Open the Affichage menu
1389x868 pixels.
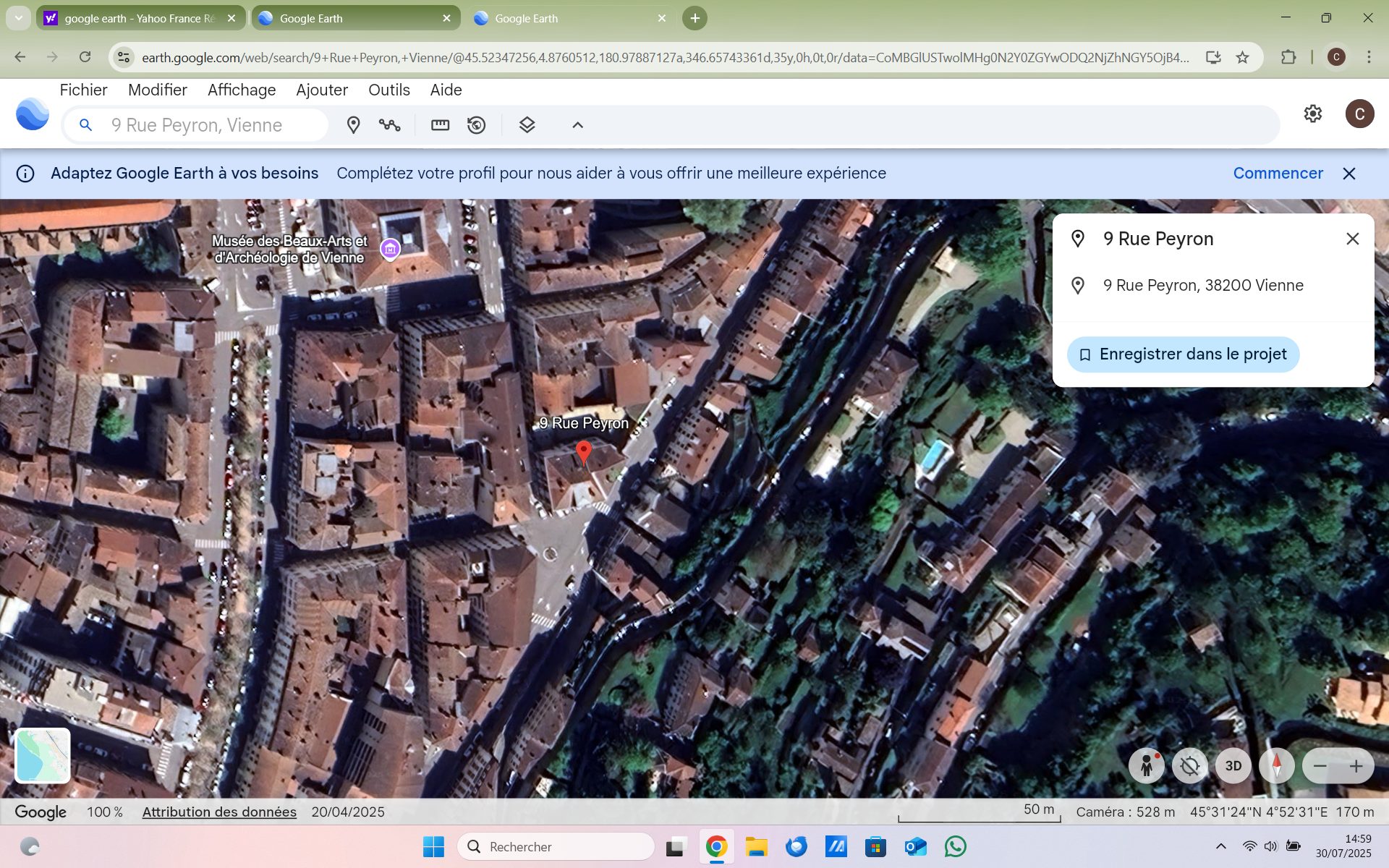pos(242,90)
